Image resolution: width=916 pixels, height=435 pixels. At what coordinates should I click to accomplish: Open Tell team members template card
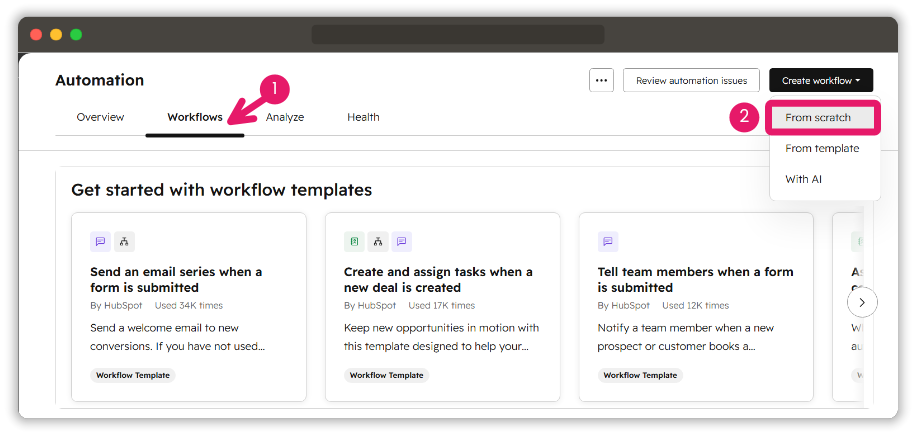point(696,307)
